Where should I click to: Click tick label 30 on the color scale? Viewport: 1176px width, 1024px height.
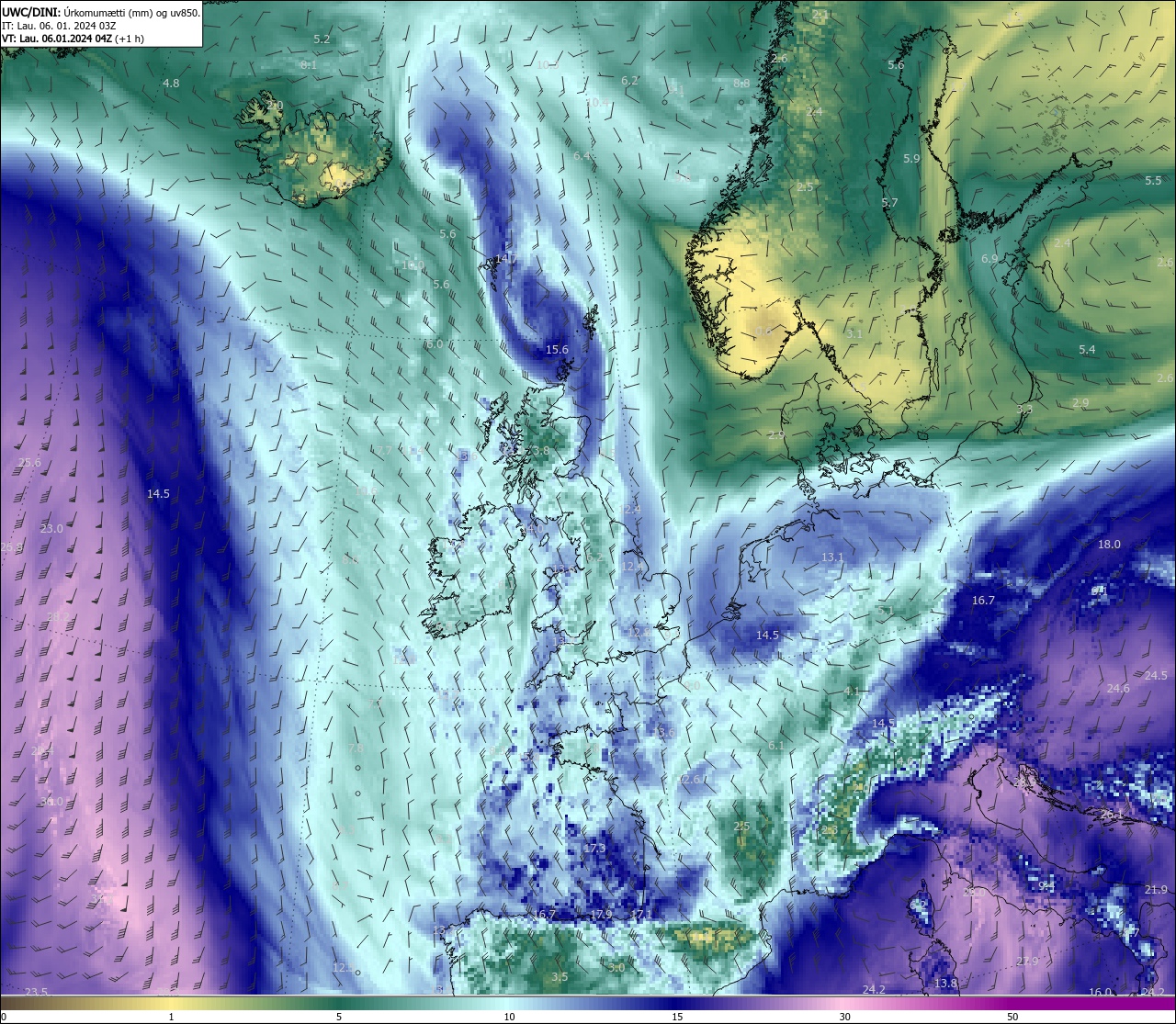click(844, 1017)
